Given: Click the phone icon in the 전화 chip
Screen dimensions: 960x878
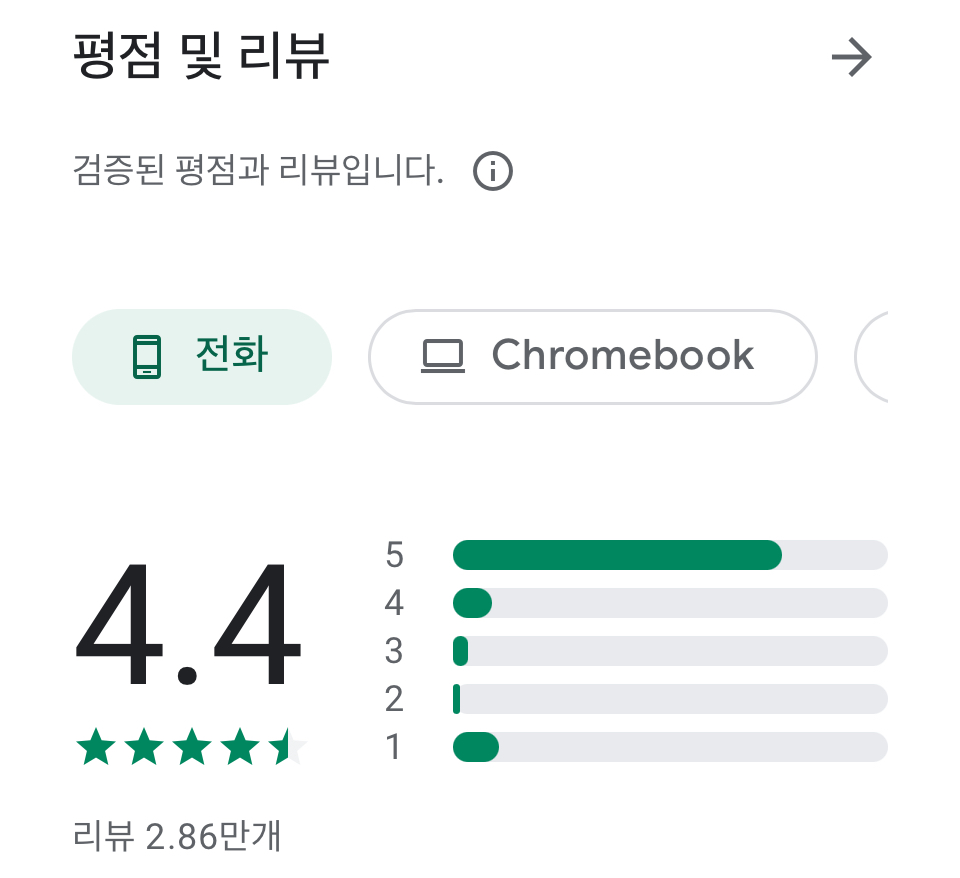Looking at the screenshot, I should pyautogui.click(x=147, y=356).
